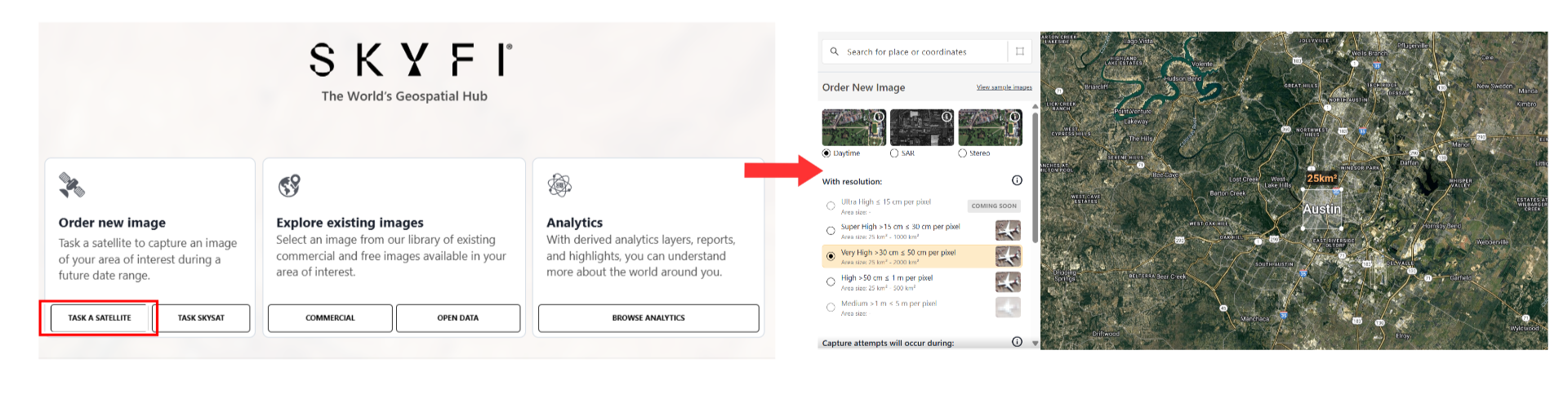The image size is (1568, 408).
Task: Click the info icon next to With resolution
Action: tap(1017, 180)
